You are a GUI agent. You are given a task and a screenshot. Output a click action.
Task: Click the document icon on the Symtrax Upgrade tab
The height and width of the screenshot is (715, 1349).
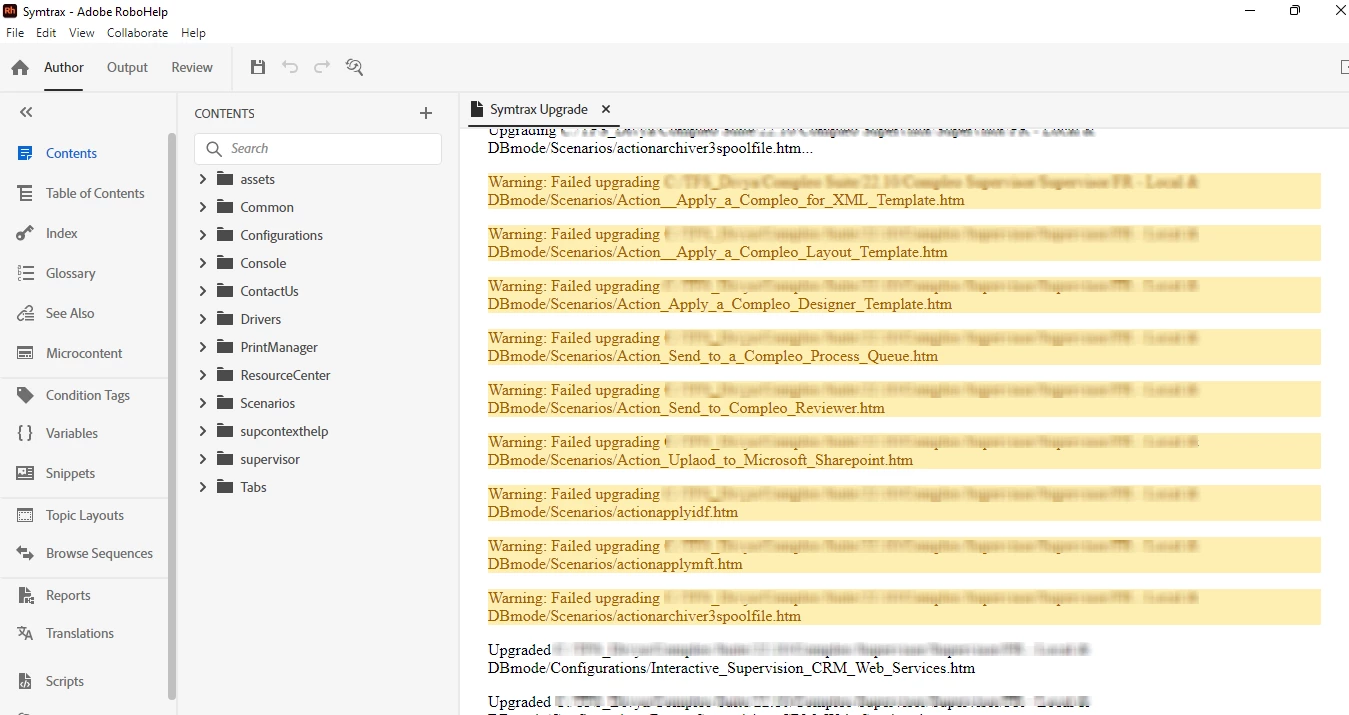click(477, 109)
